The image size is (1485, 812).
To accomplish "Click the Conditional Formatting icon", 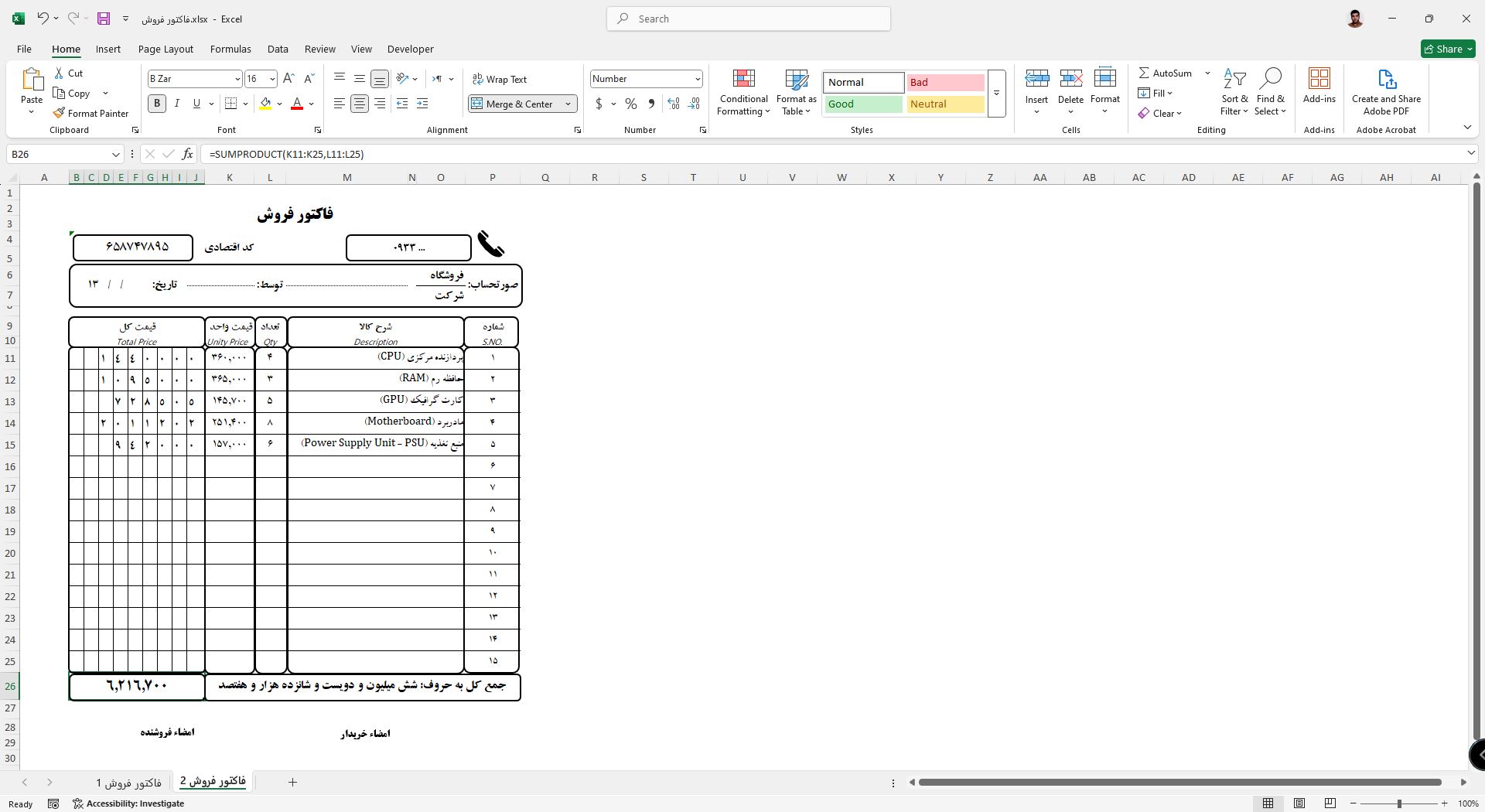I will pos(742,80).
